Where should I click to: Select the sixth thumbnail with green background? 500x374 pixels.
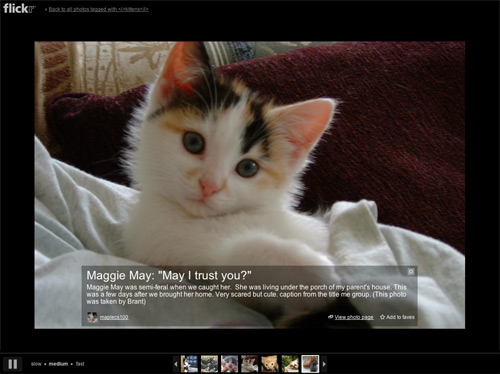290,364
